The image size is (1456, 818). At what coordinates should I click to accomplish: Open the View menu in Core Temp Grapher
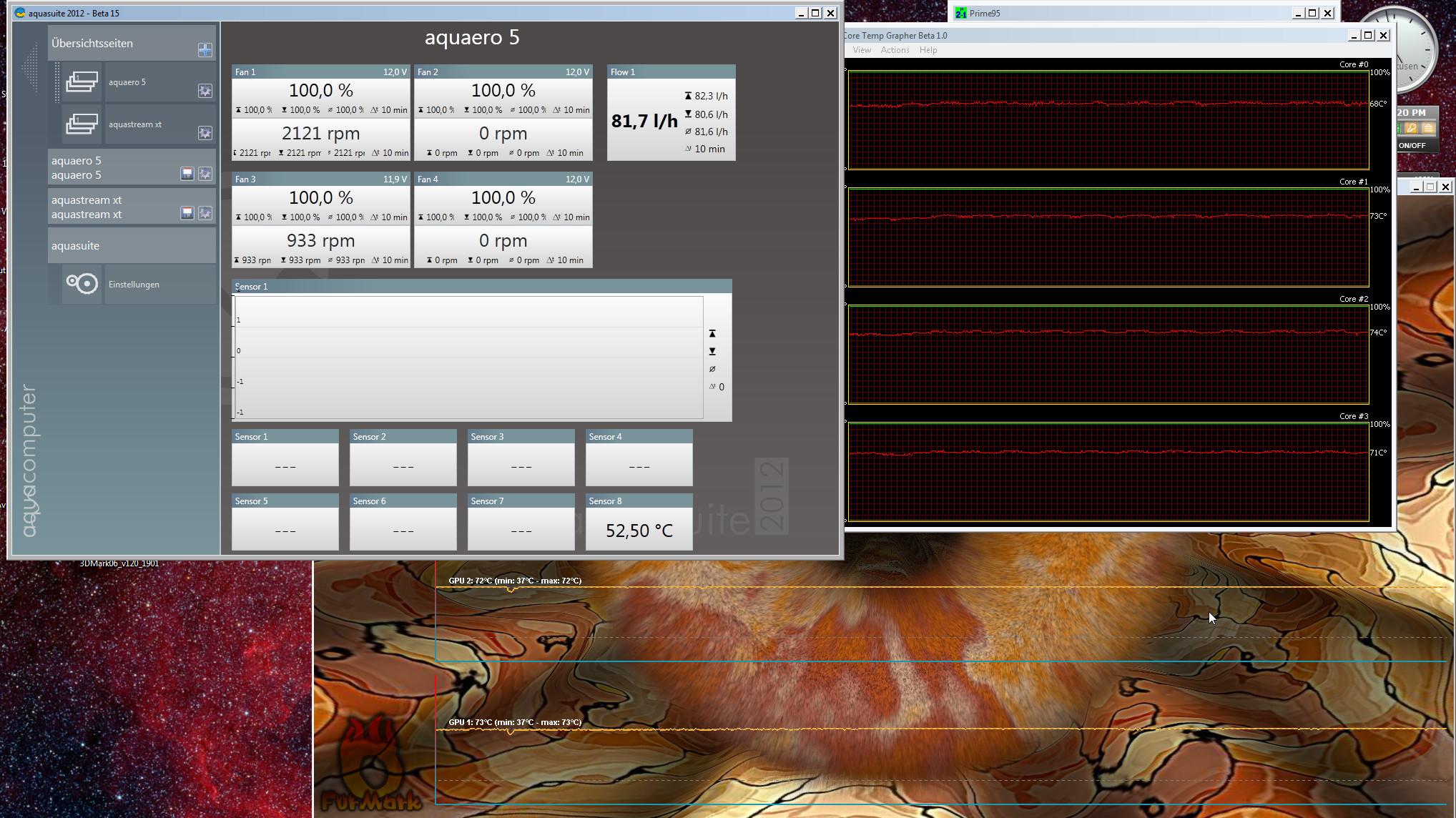[x=862, y=50]
